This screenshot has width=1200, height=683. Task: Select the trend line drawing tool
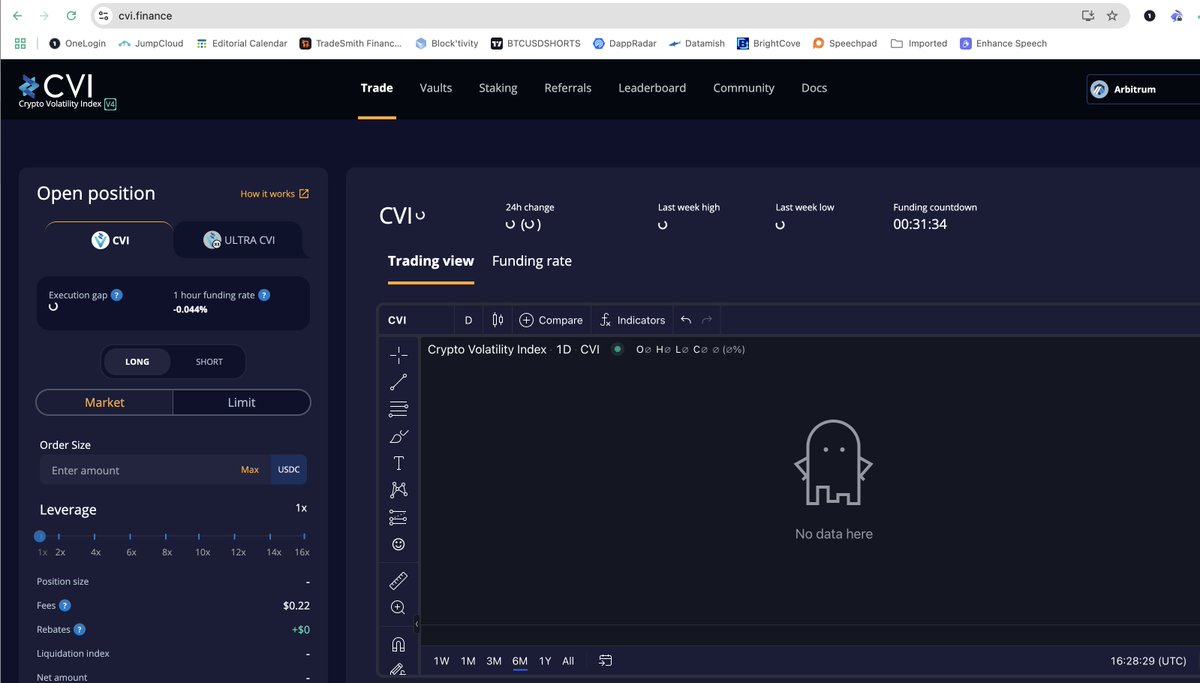coord(398,382)
